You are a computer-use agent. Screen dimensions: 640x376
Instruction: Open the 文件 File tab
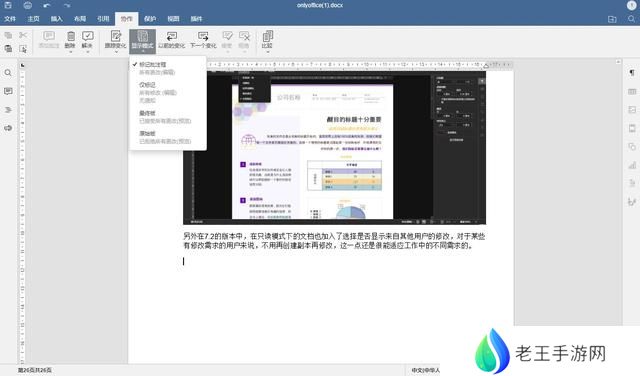coord(10,19)
